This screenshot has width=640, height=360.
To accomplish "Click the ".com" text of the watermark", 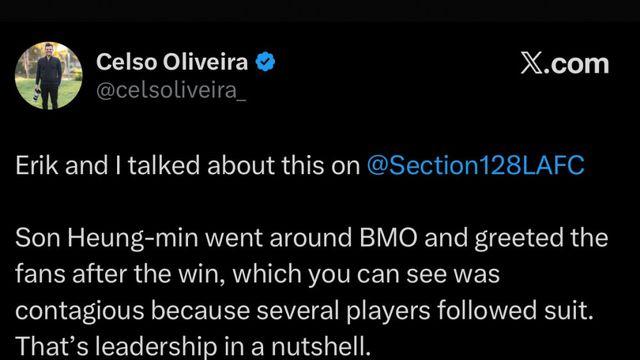I will point(576,64).
